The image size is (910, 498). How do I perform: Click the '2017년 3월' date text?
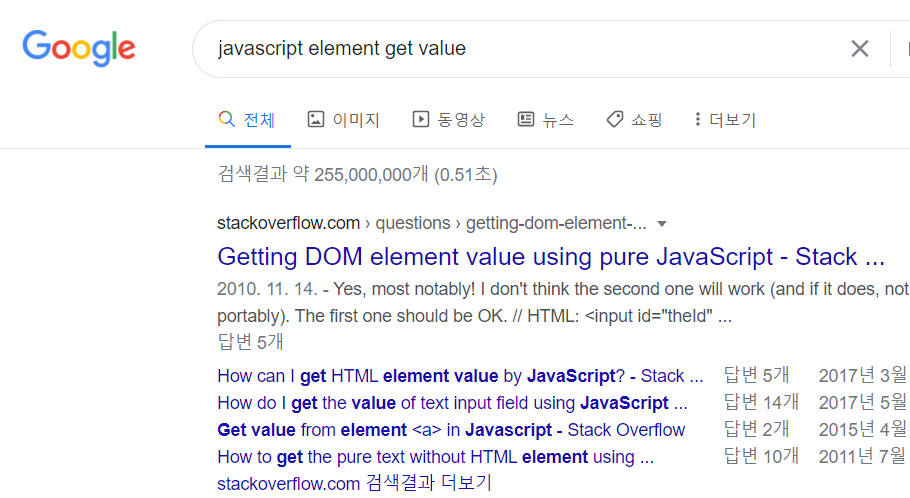pyautogui.click(x=862, y=376)
